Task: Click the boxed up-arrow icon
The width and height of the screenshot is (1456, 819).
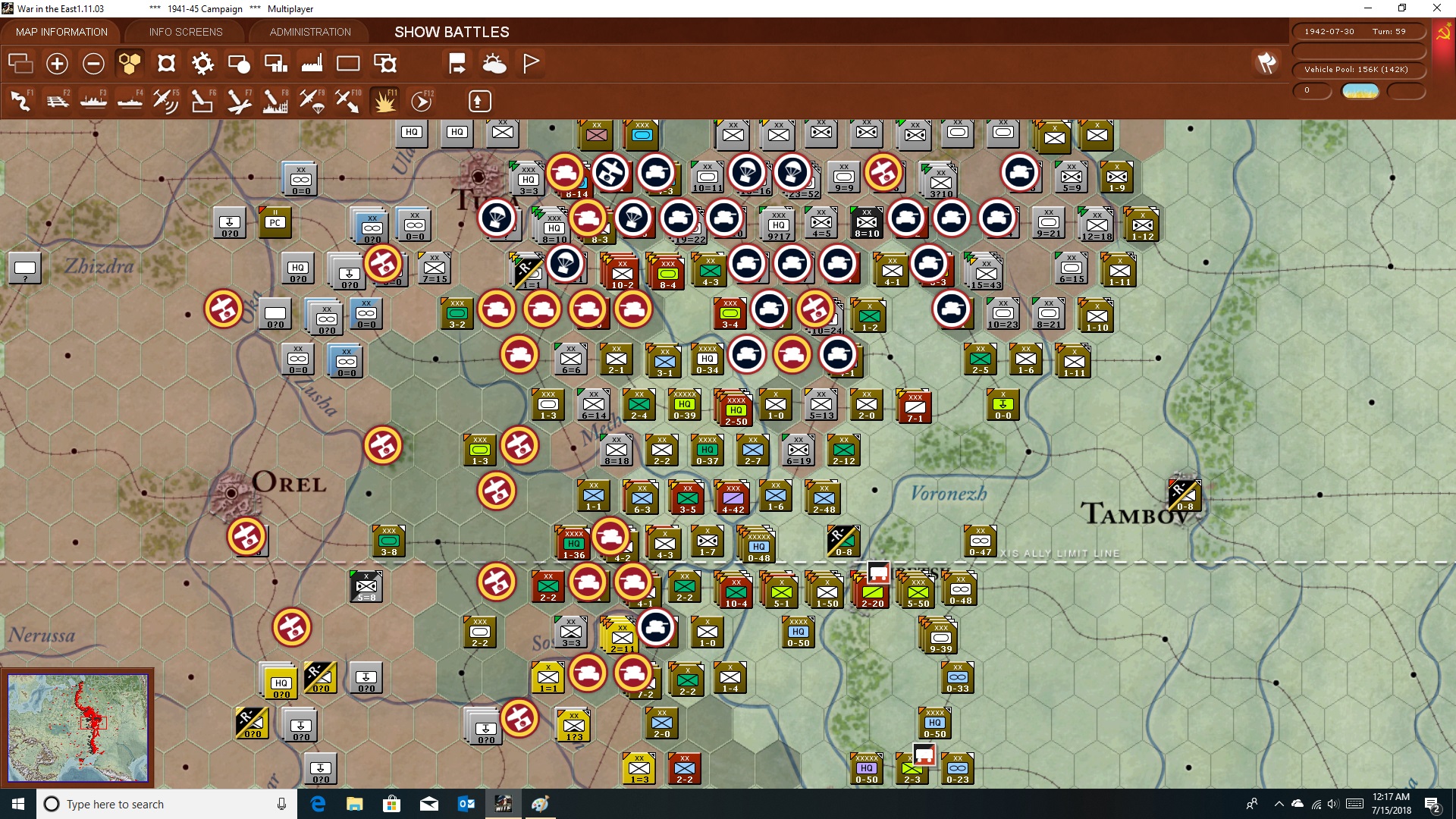Action: pyautogui.click(x=479, y=101)
